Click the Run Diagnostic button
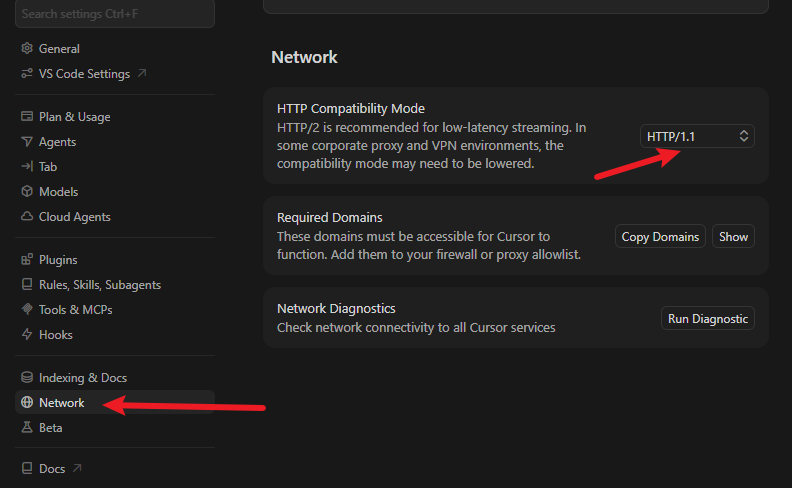The height and width of the screenshot is (488, 792). [708, 318]
